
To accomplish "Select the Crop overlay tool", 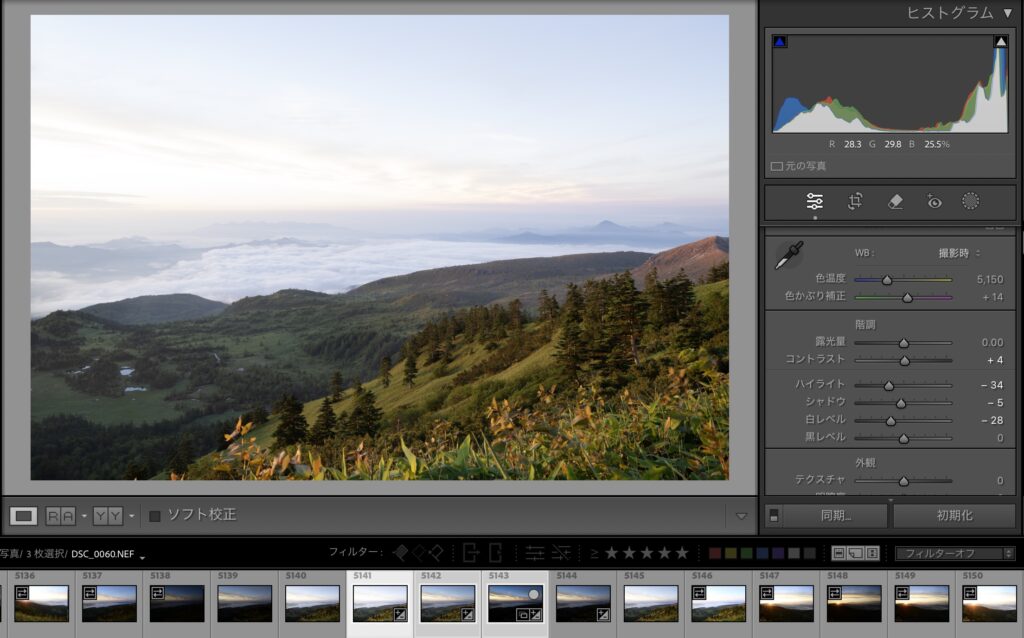I will [855, 201].
